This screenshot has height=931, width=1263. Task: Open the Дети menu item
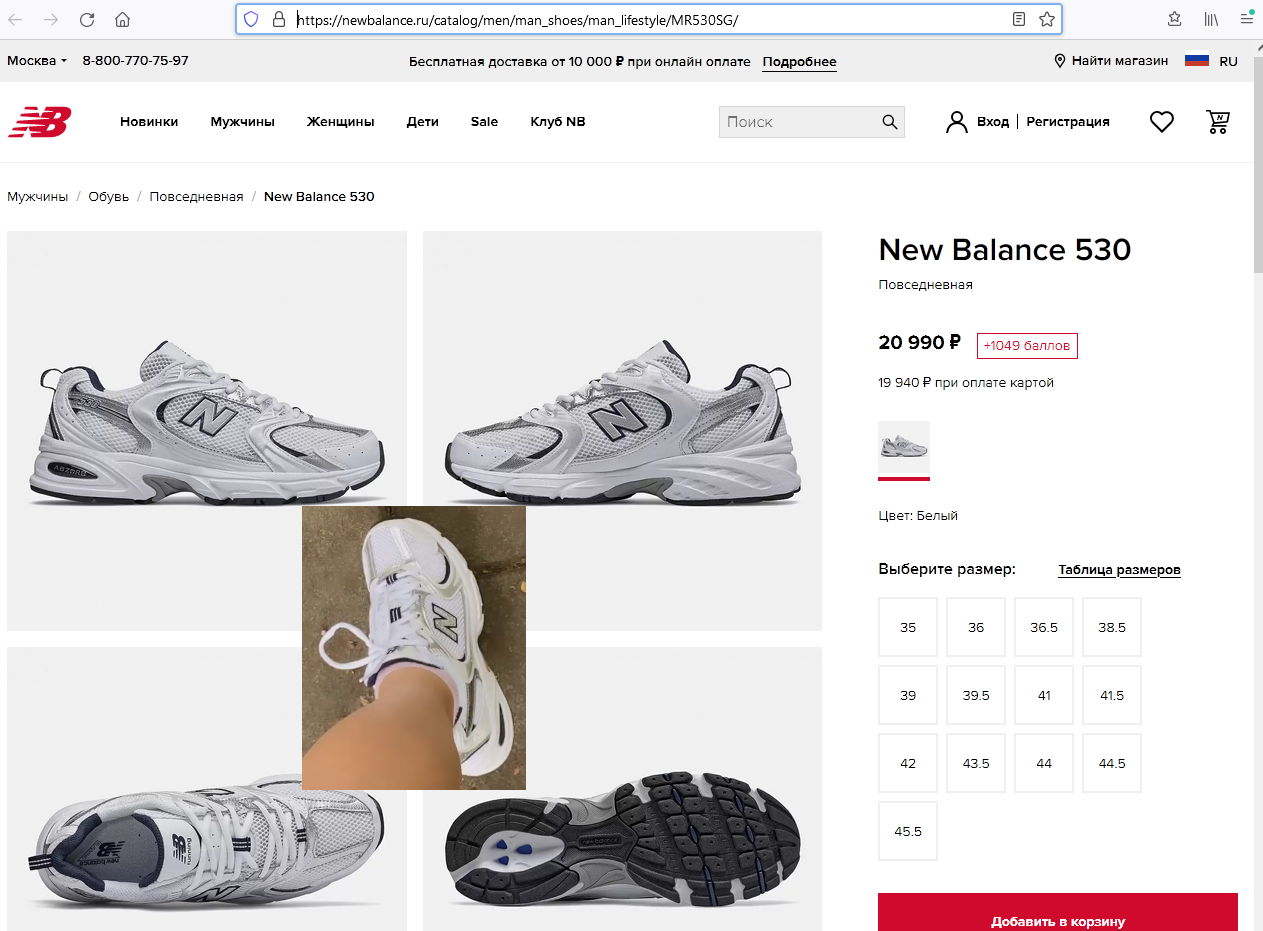point(423,122)
